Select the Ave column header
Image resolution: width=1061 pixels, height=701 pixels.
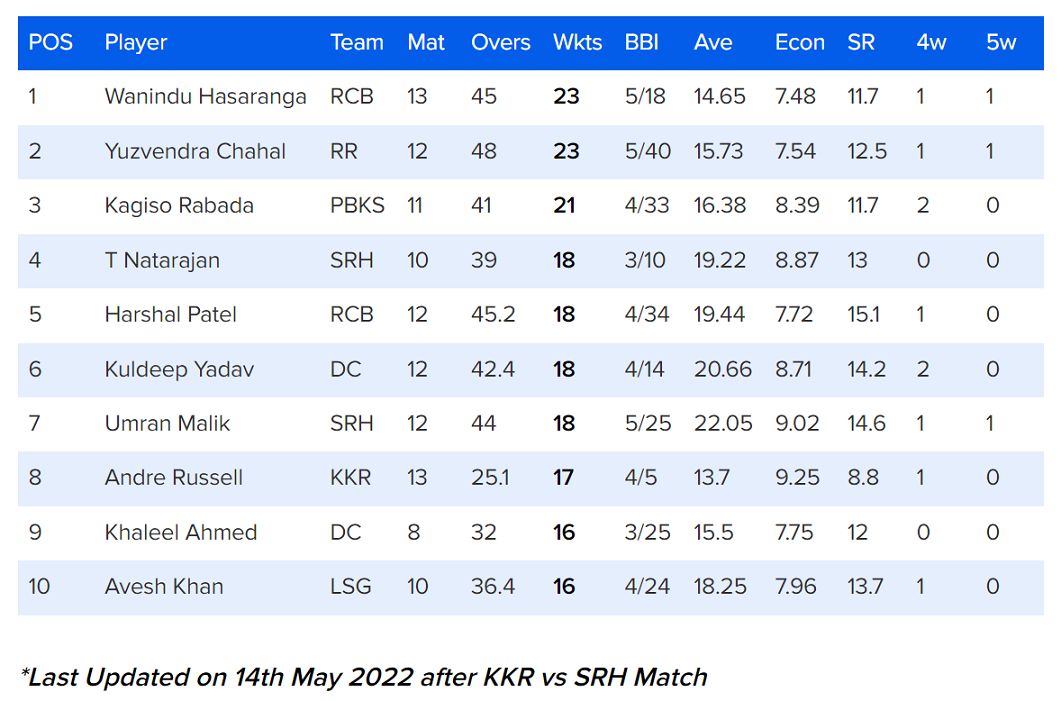(x=713, y=43)
